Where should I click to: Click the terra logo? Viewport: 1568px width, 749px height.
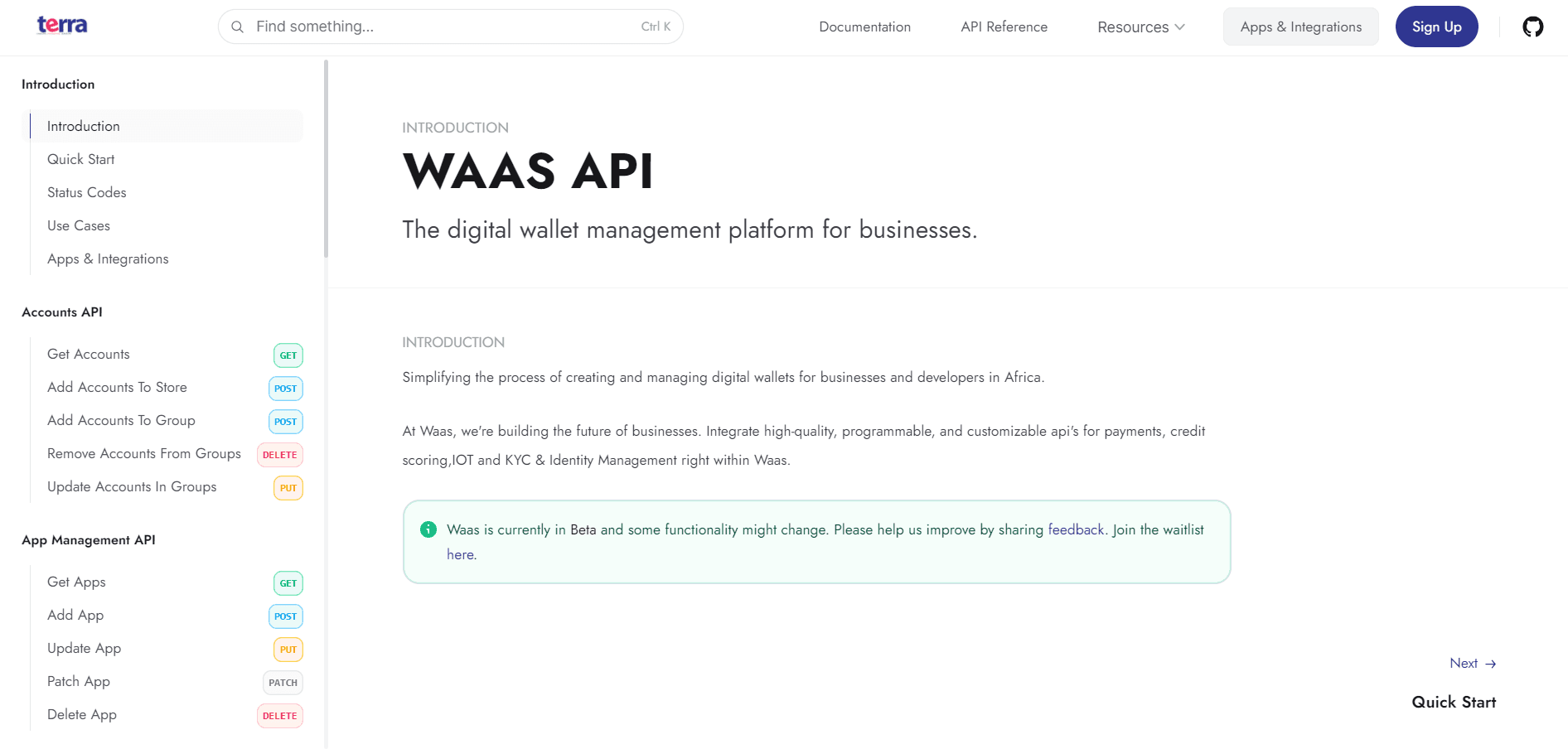pyautogui.click(x=62, y=26)
